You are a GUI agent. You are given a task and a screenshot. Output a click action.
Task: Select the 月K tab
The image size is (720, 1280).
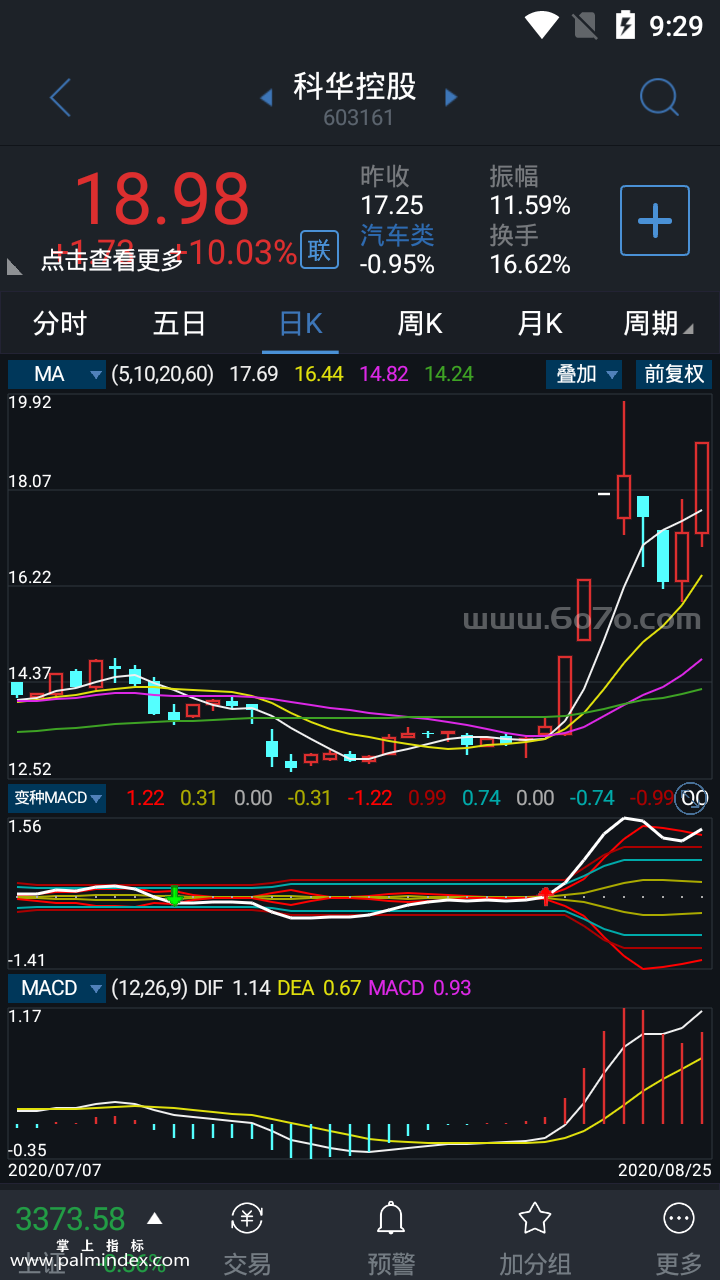click(x=540, y=323)
